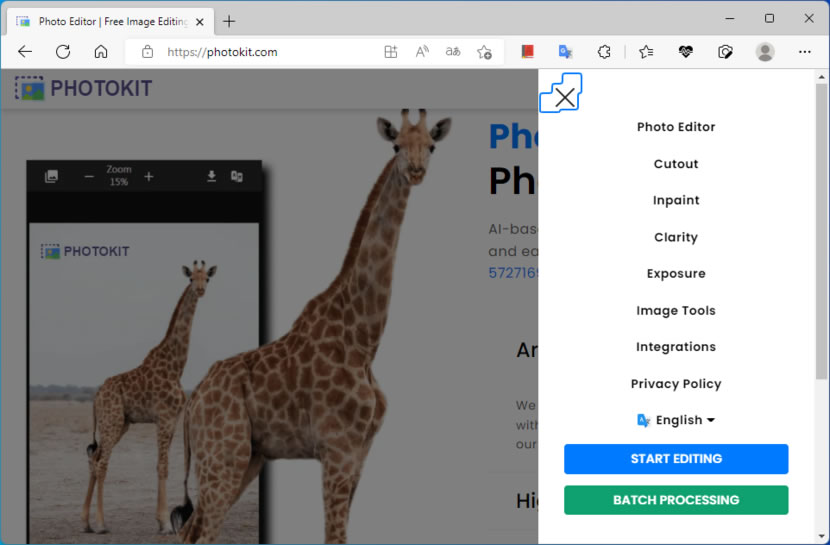
Task: Click the blue 57271 number link on page
Action: (513, 272)
